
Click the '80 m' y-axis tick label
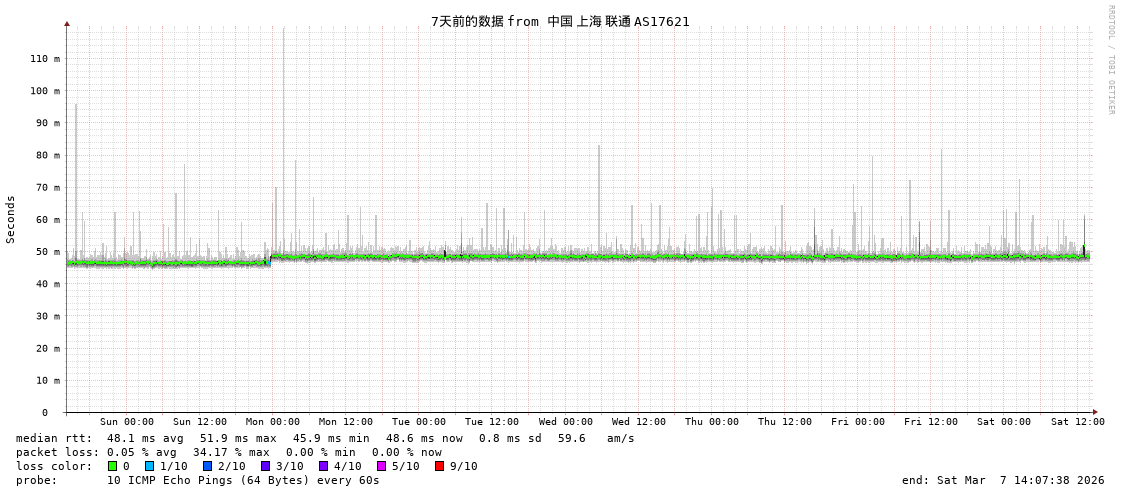48,155
